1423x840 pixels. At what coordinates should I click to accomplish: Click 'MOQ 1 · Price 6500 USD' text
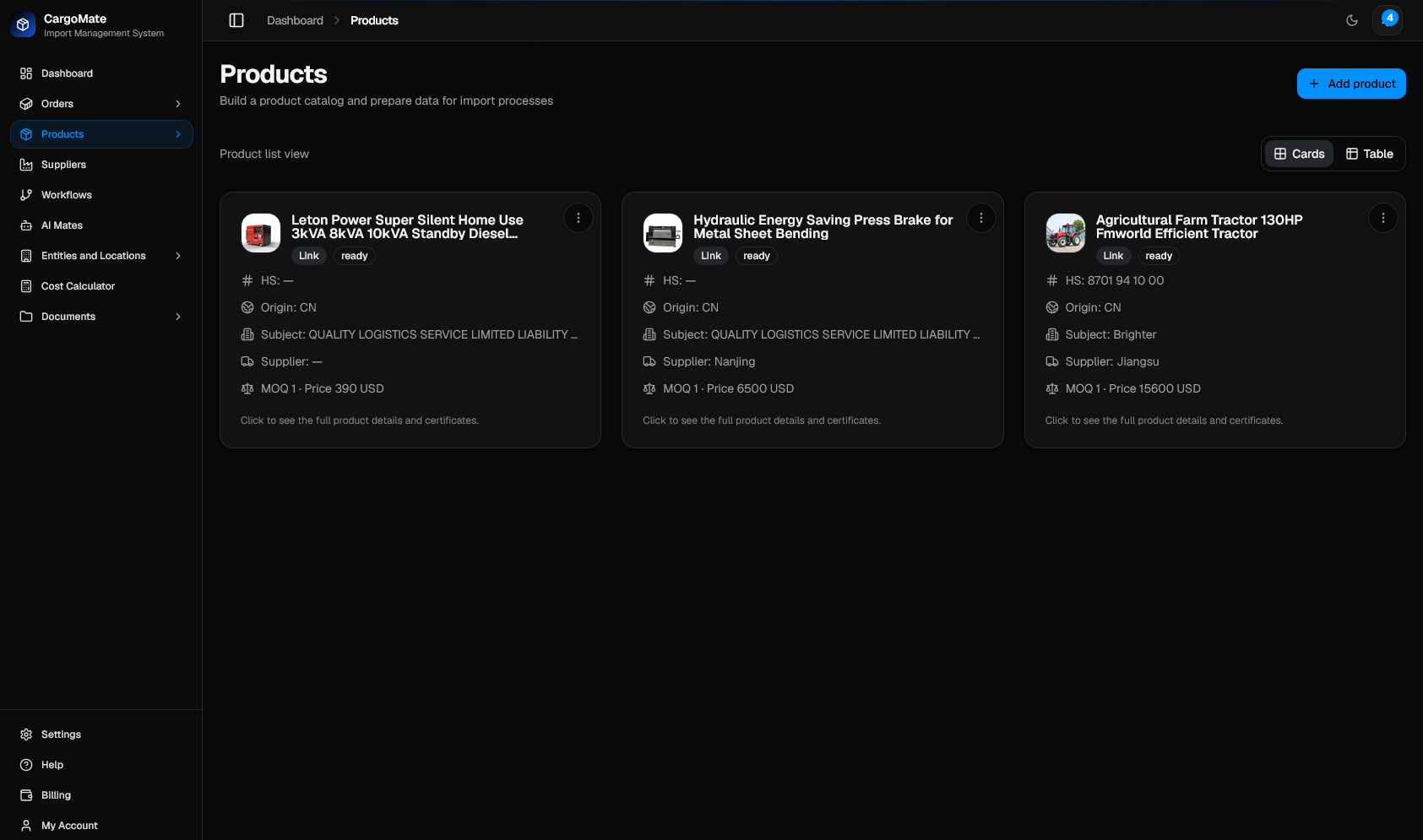[x=729, y=388]
